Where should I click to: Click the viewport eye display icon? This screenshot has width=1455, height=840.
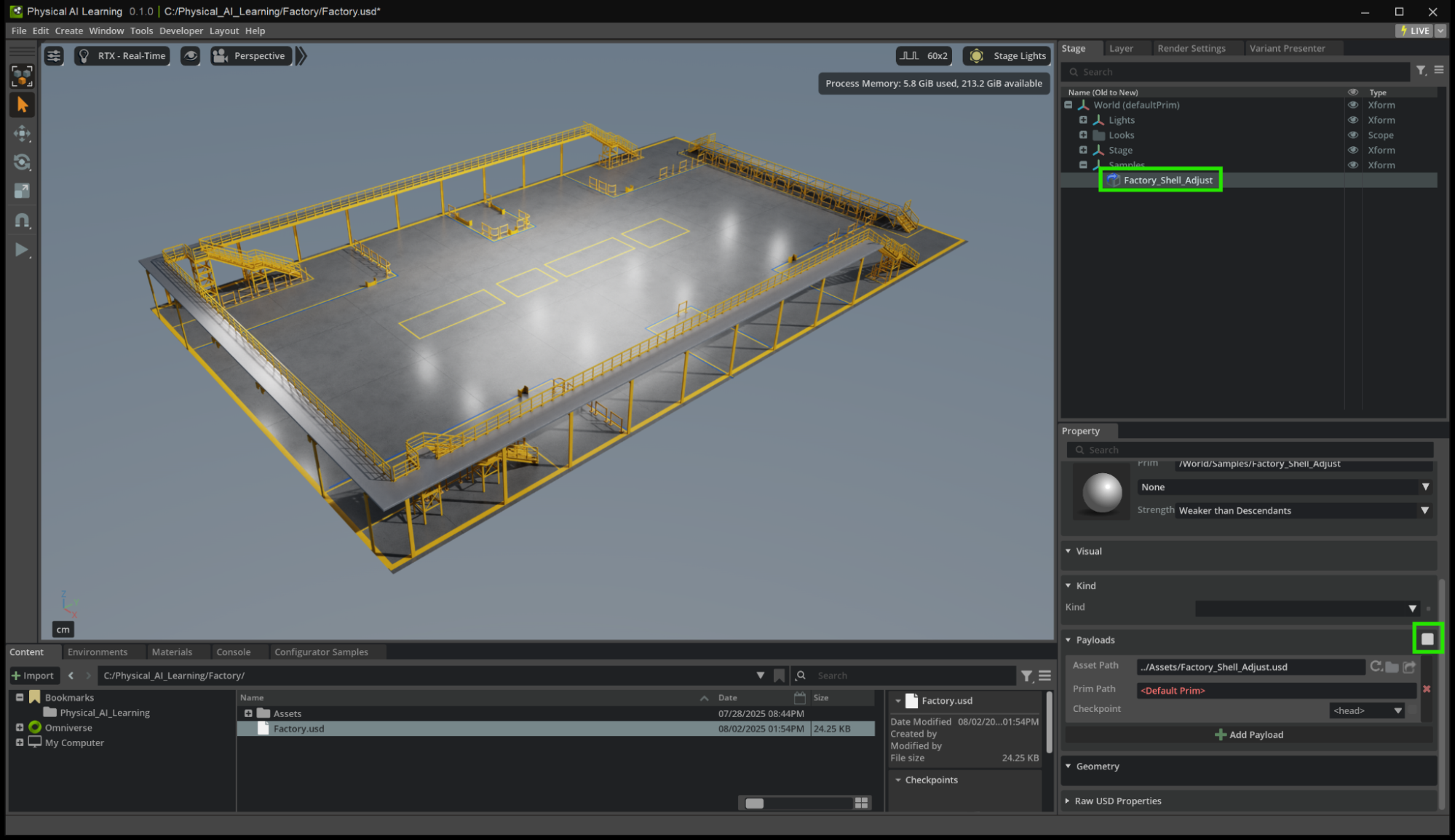[x=190, y=56]
